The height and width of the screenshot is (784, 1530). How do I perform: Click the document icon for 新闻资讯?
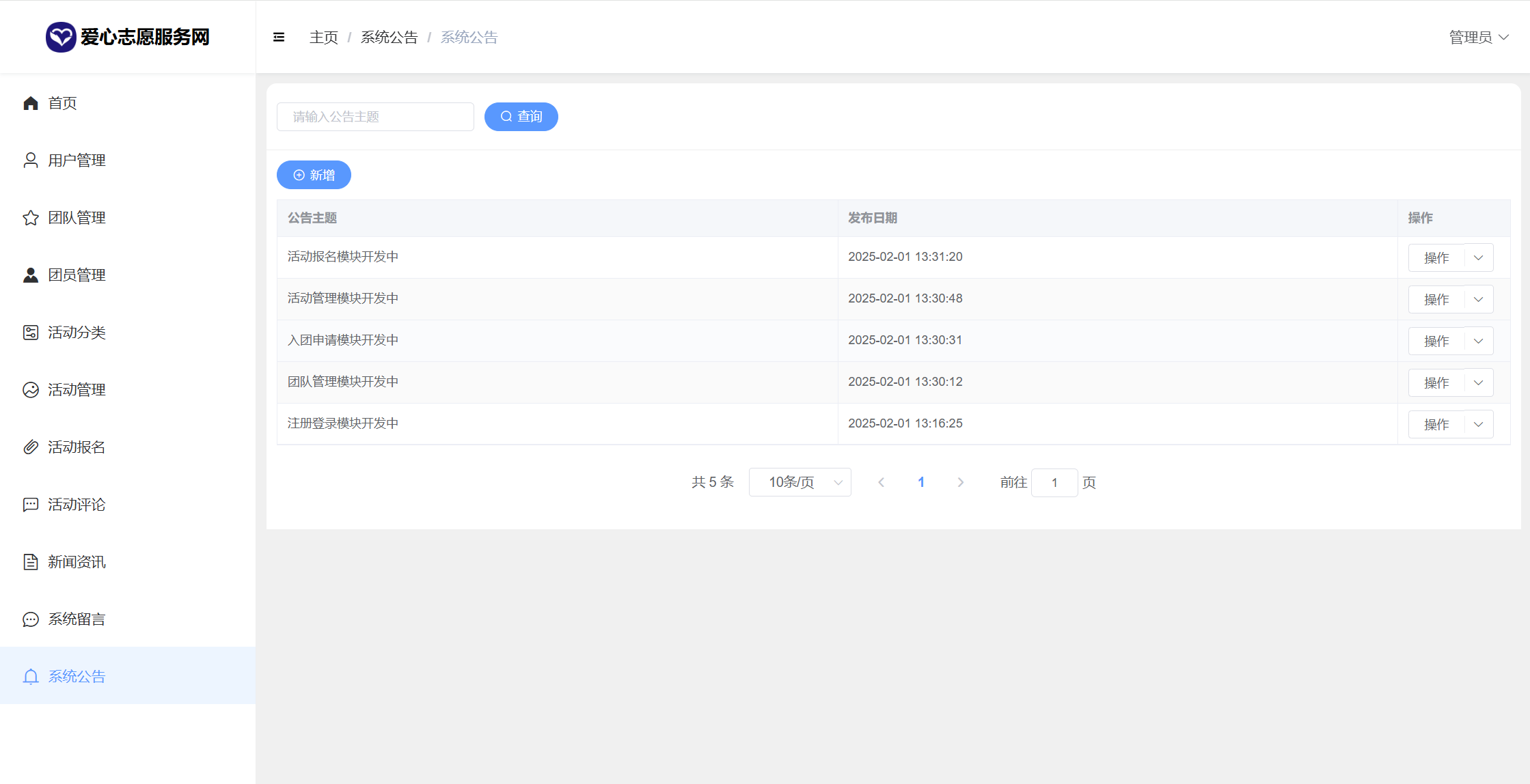point(31,562)
